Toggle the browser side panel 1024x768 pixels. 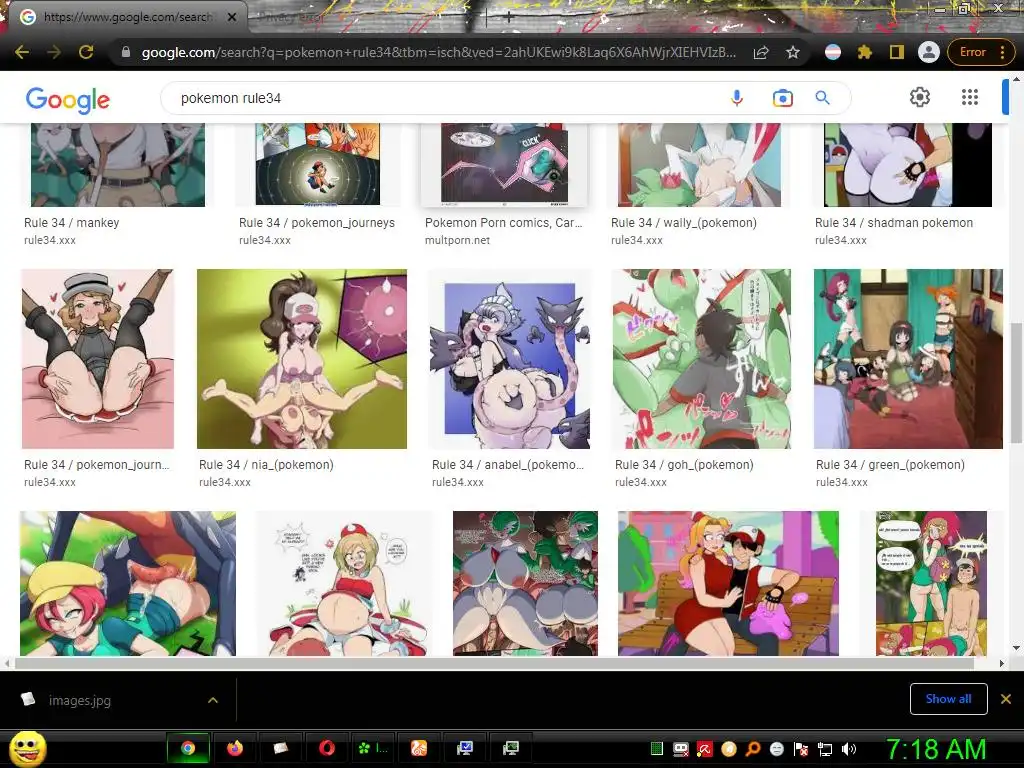pyautogui.click(x=897, y=52)
